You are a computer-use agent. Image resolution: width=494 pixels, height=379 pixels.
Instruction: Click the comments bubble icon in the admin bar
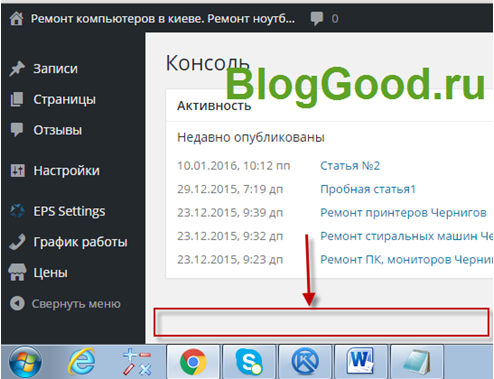click(x=317, y=19)
